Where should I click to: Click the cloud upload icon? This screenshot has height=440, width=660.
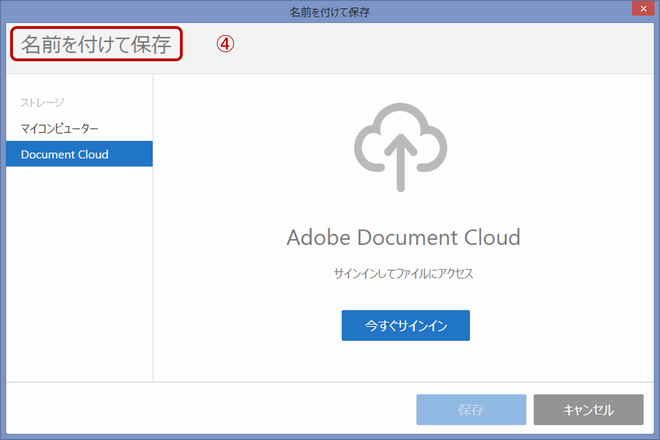pyautogui.click(x=401, y=147)
